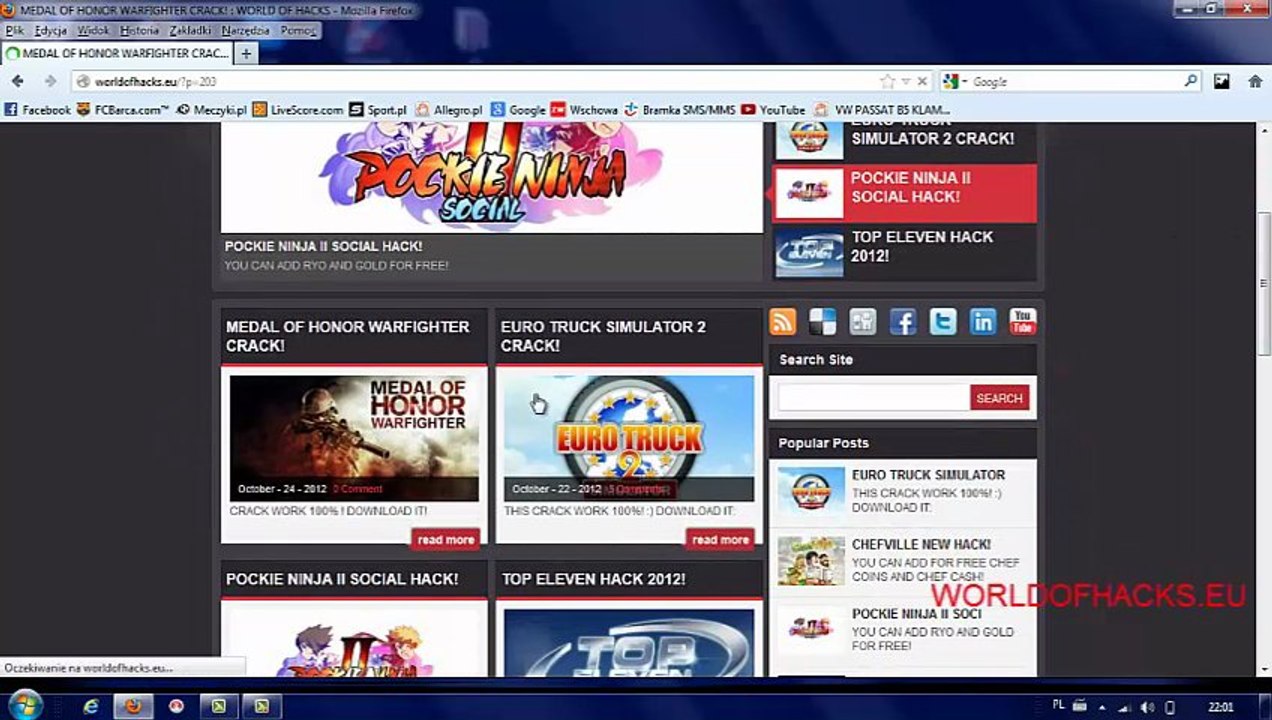Click the site RSS feed icon
Screen dimensions: 1272x720
coord(782,321)
